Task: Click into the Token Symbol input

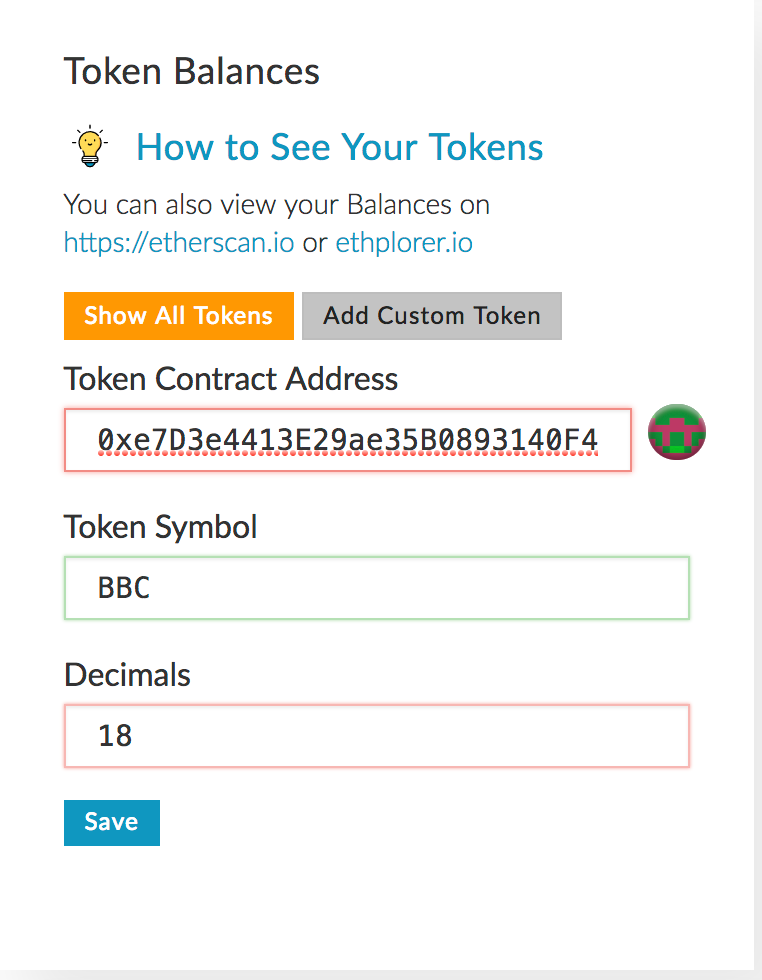Action: pos(377,587)
